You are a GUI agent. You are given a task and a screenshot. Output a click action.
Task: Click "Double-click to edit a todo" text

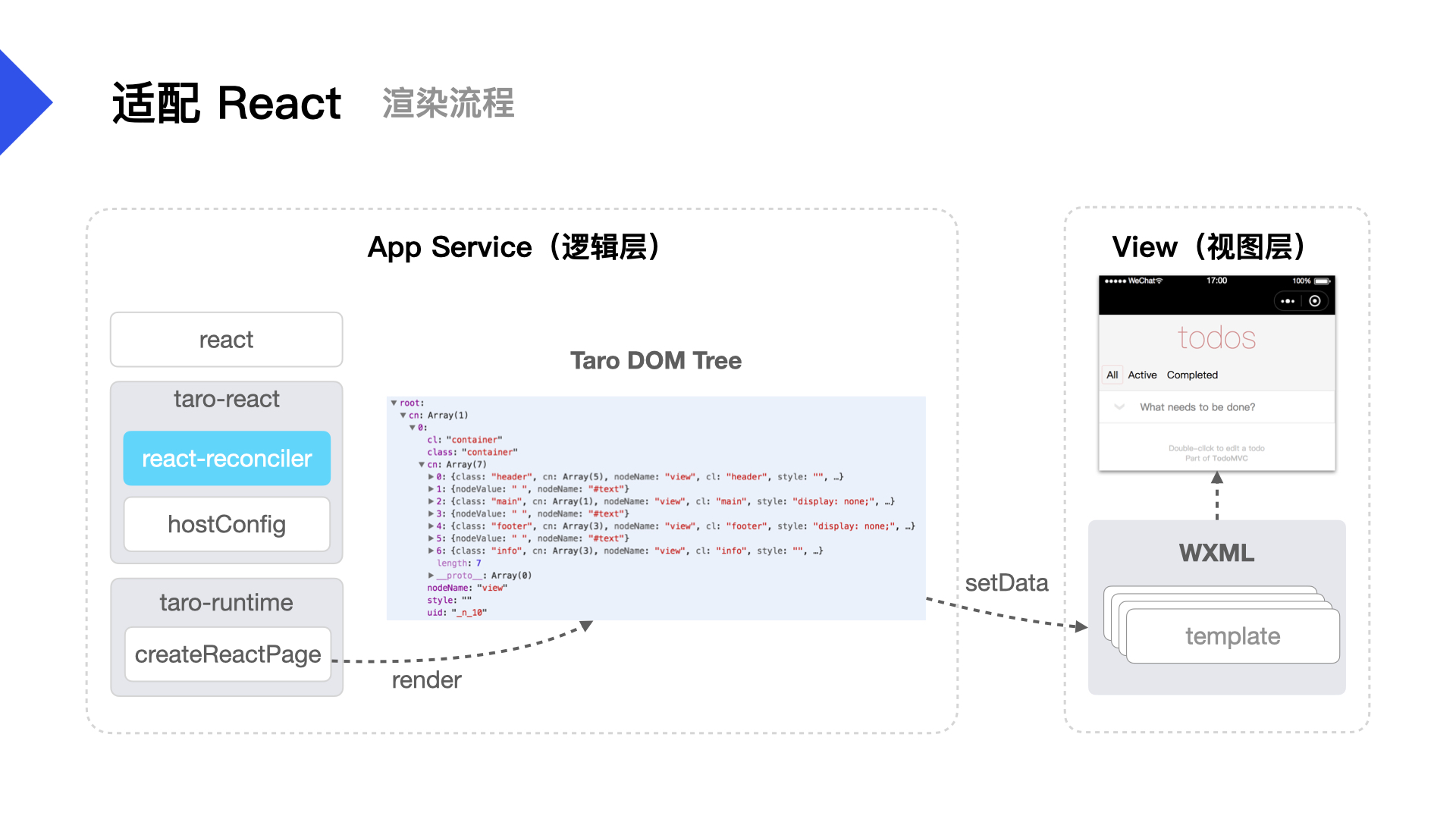1216,448
